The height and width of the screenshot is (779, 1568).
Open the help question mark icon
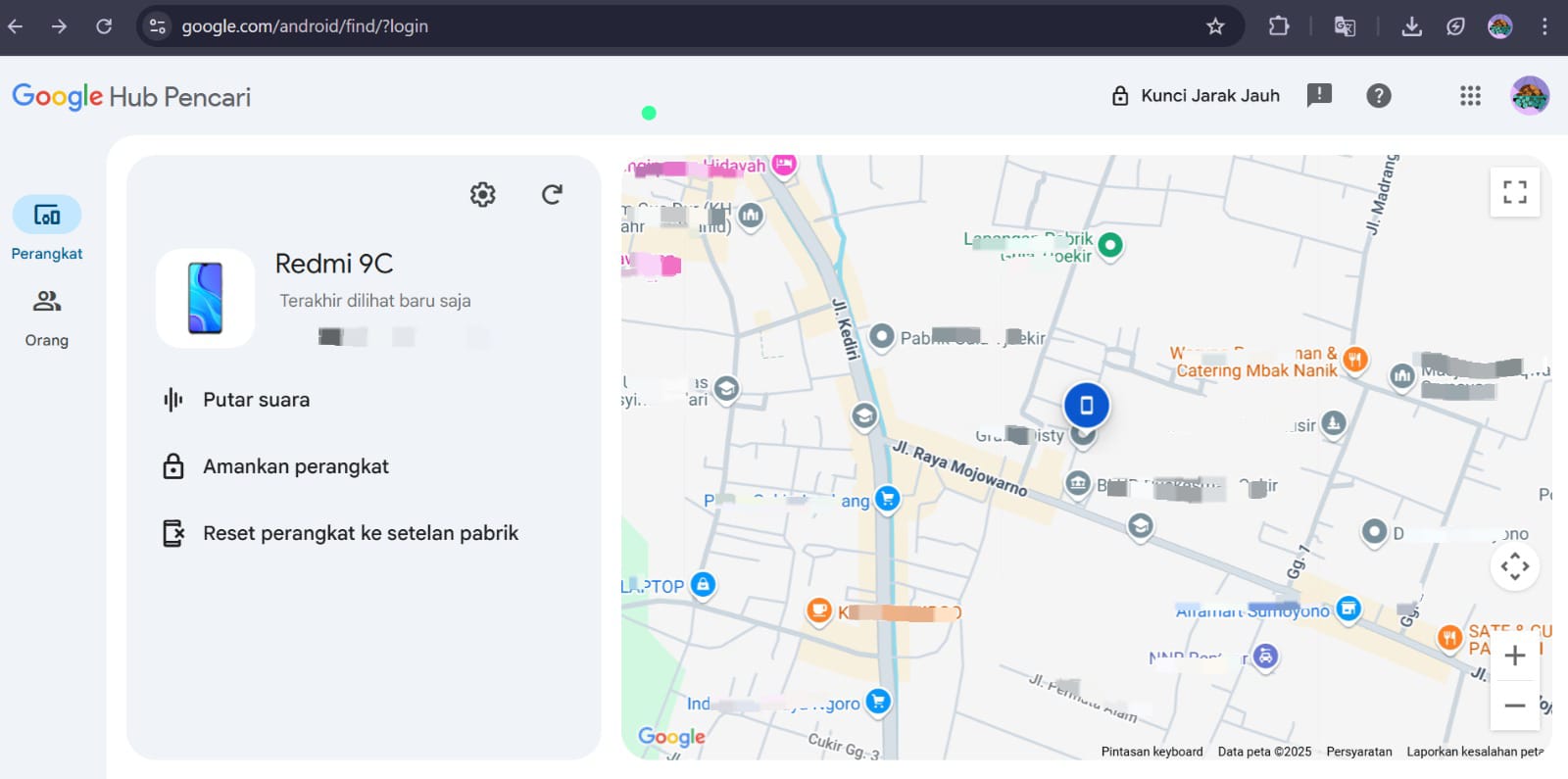pos(1378,95)
